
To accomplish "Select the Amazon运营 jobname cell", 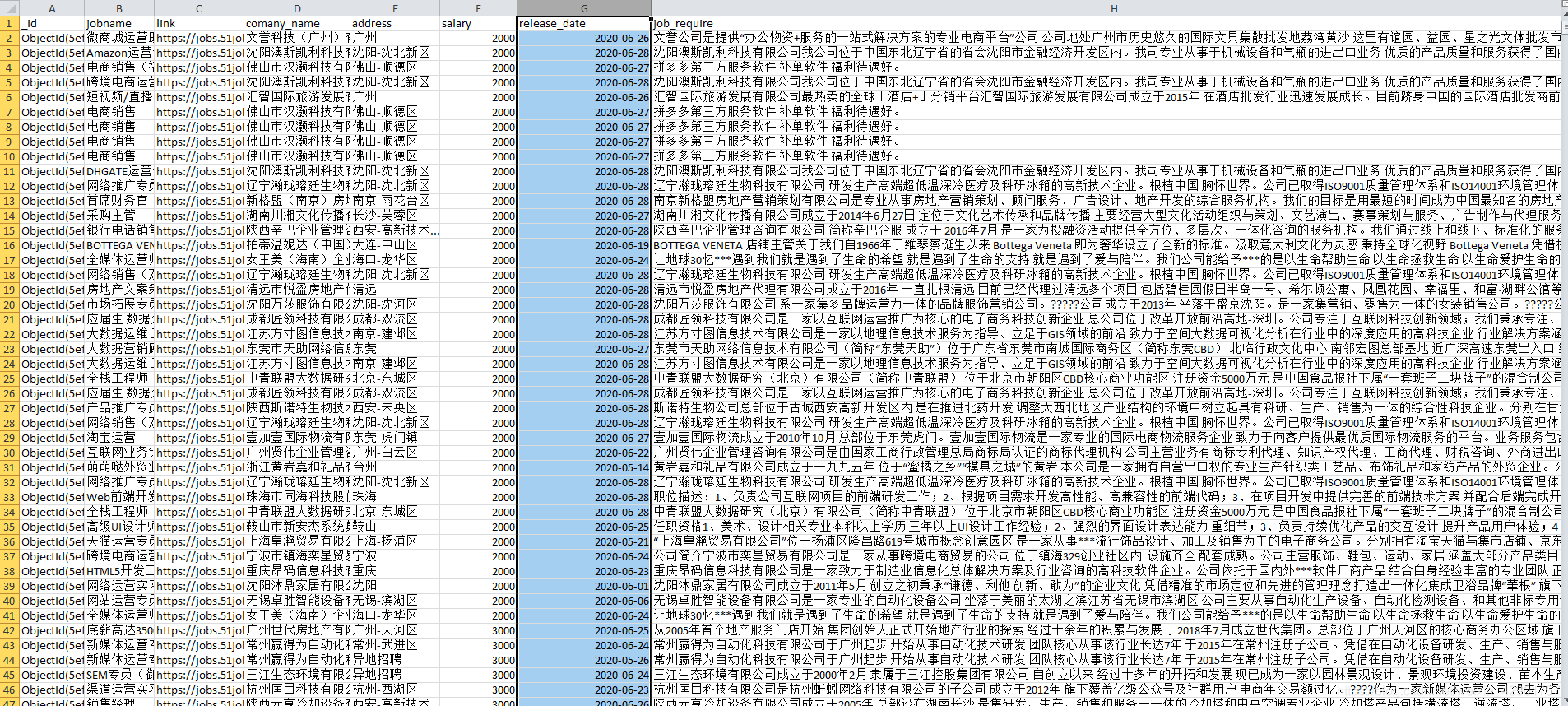I will click(x=119, y=53).
